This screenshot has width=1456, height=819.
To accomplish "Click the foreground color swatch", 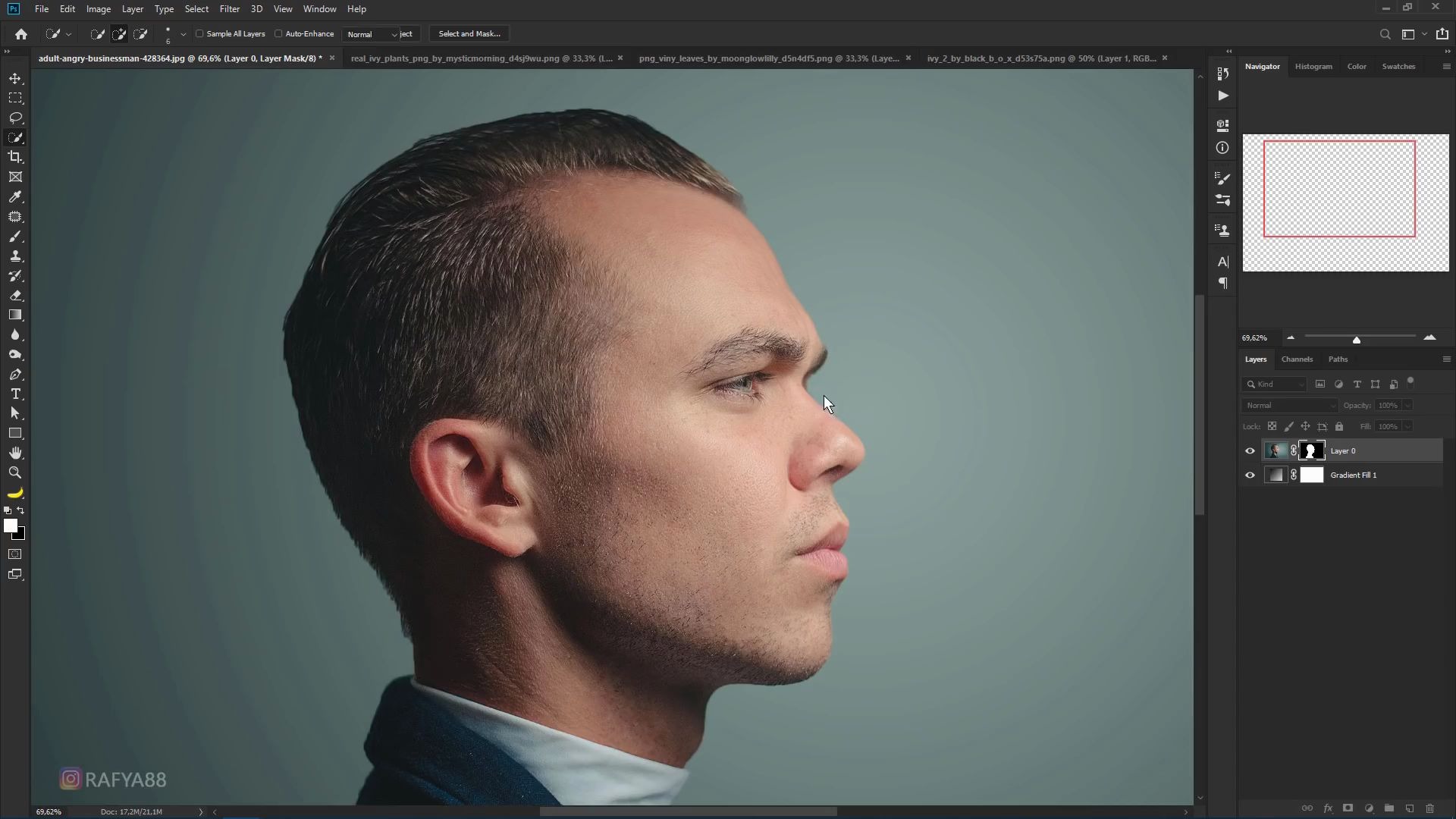I will pyautogui.click(x=10, y=526).
